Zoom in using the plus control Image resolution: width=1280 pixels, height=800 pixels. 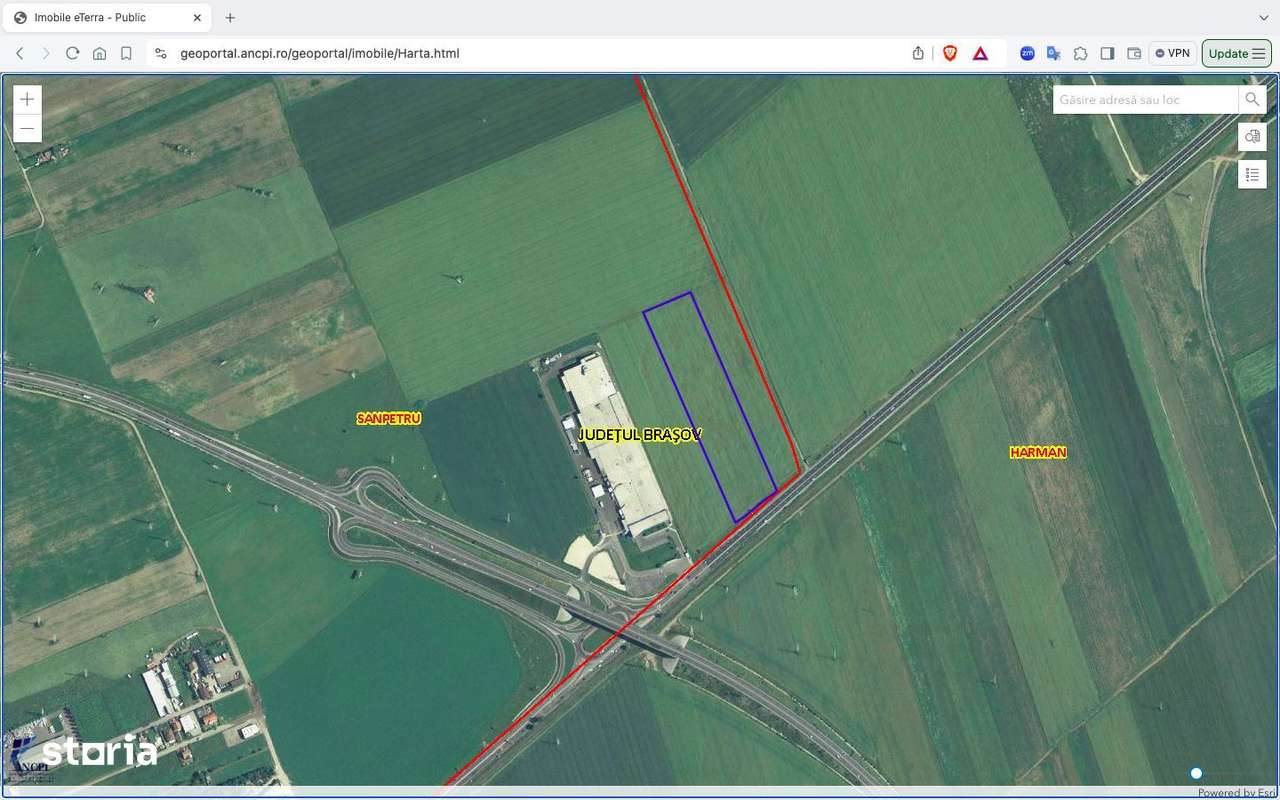[x=26, y=98]
